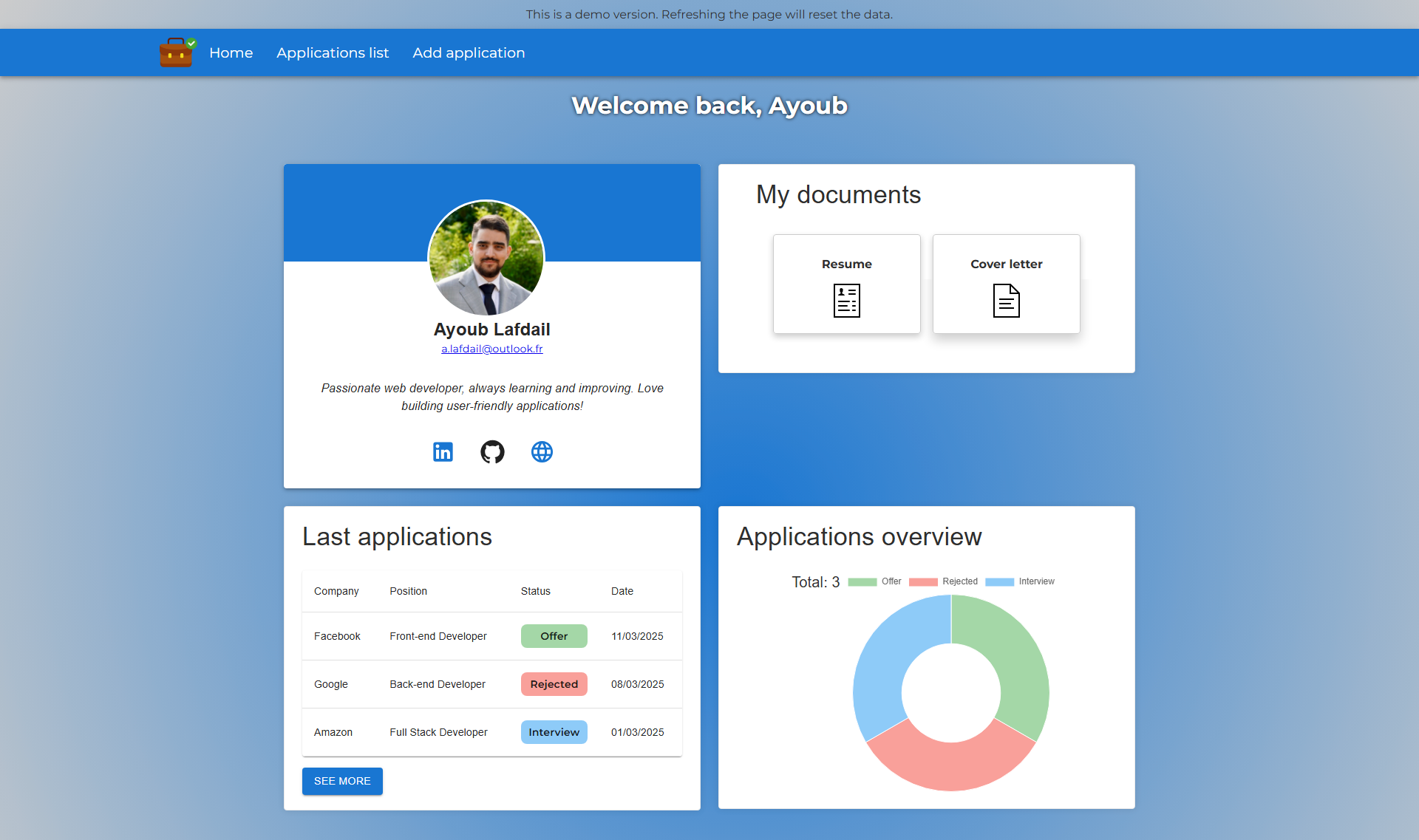Click the Rejected badge for Google

tap(554, 684)
